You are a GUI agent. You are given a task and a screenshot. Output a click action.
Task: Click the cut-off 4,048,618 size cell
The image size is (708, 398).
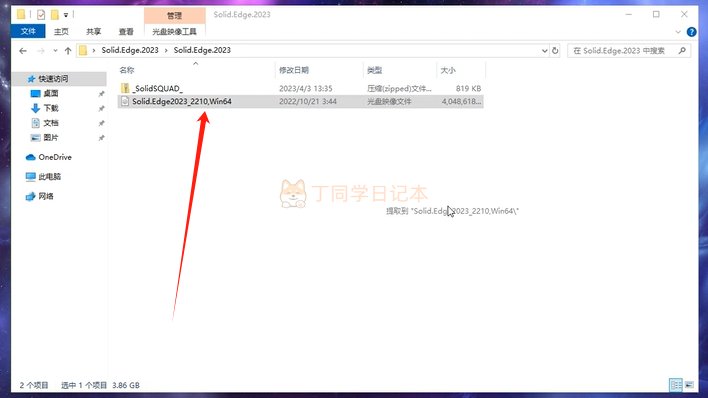[x=461, y=101]
